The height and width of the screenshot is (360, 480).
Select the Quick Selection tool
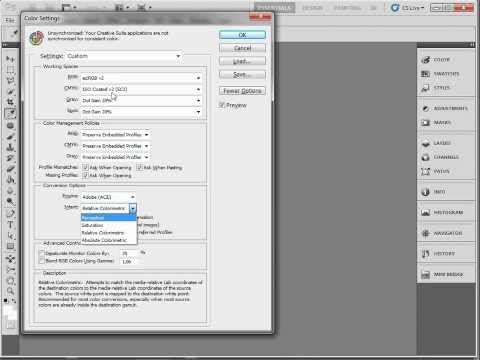[10, 91]
